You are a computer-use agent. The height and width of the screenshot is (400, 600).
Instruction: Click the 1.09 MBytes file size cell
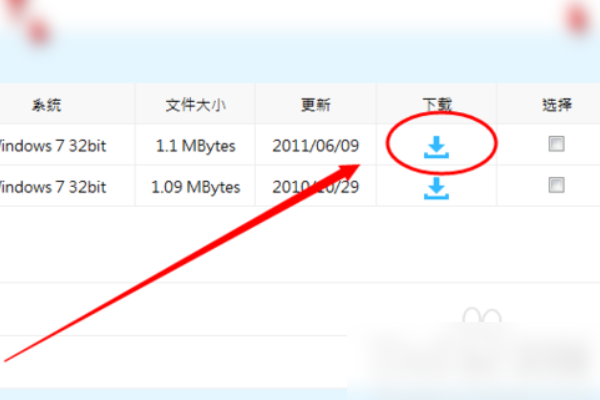(x=196, y=186)
